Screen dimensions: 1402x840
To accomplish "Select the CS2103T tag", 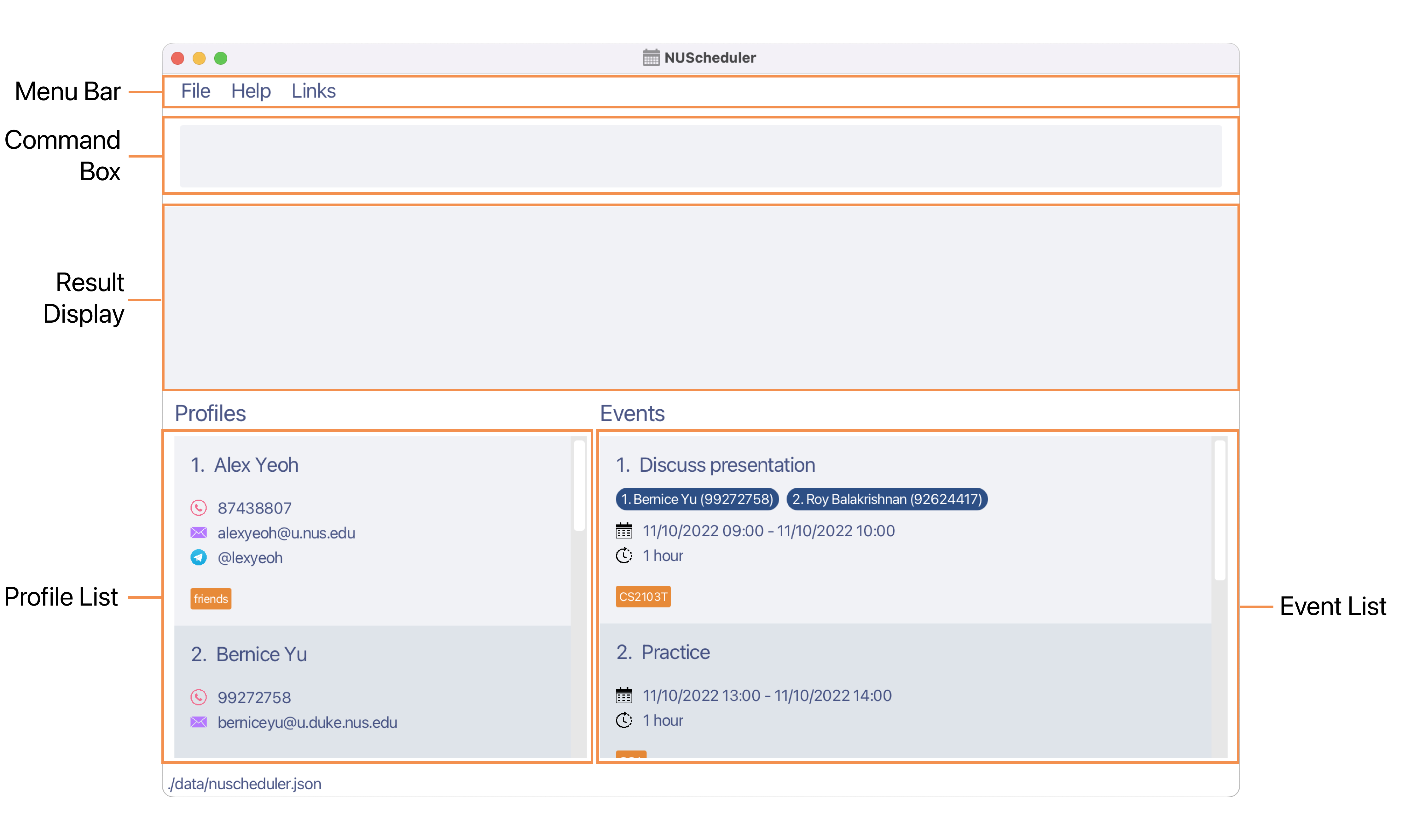I will [x=643, y=597].
